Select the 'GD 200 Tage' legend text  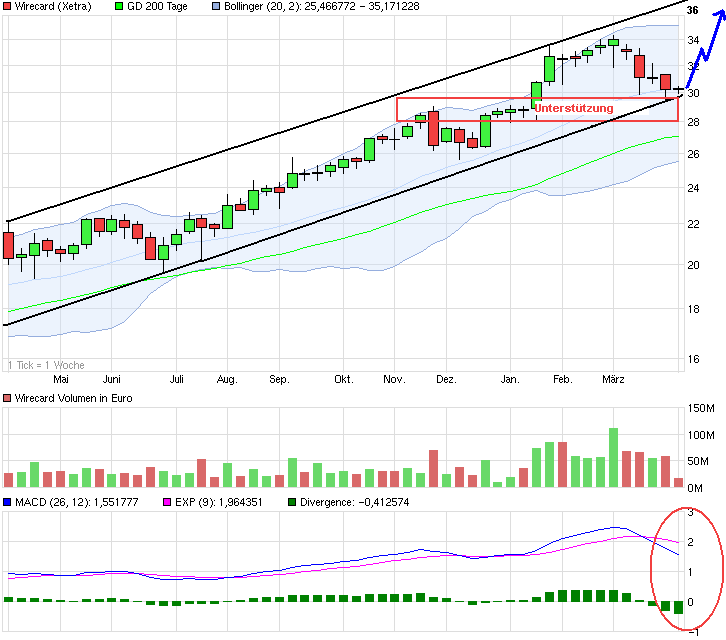click(x=157, y=6)
